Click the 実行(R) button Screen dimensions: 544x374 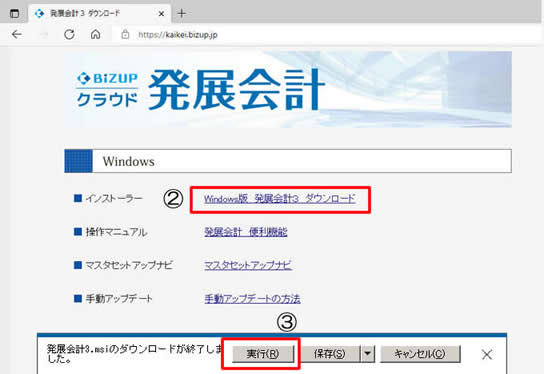click(x=263, y=354)
